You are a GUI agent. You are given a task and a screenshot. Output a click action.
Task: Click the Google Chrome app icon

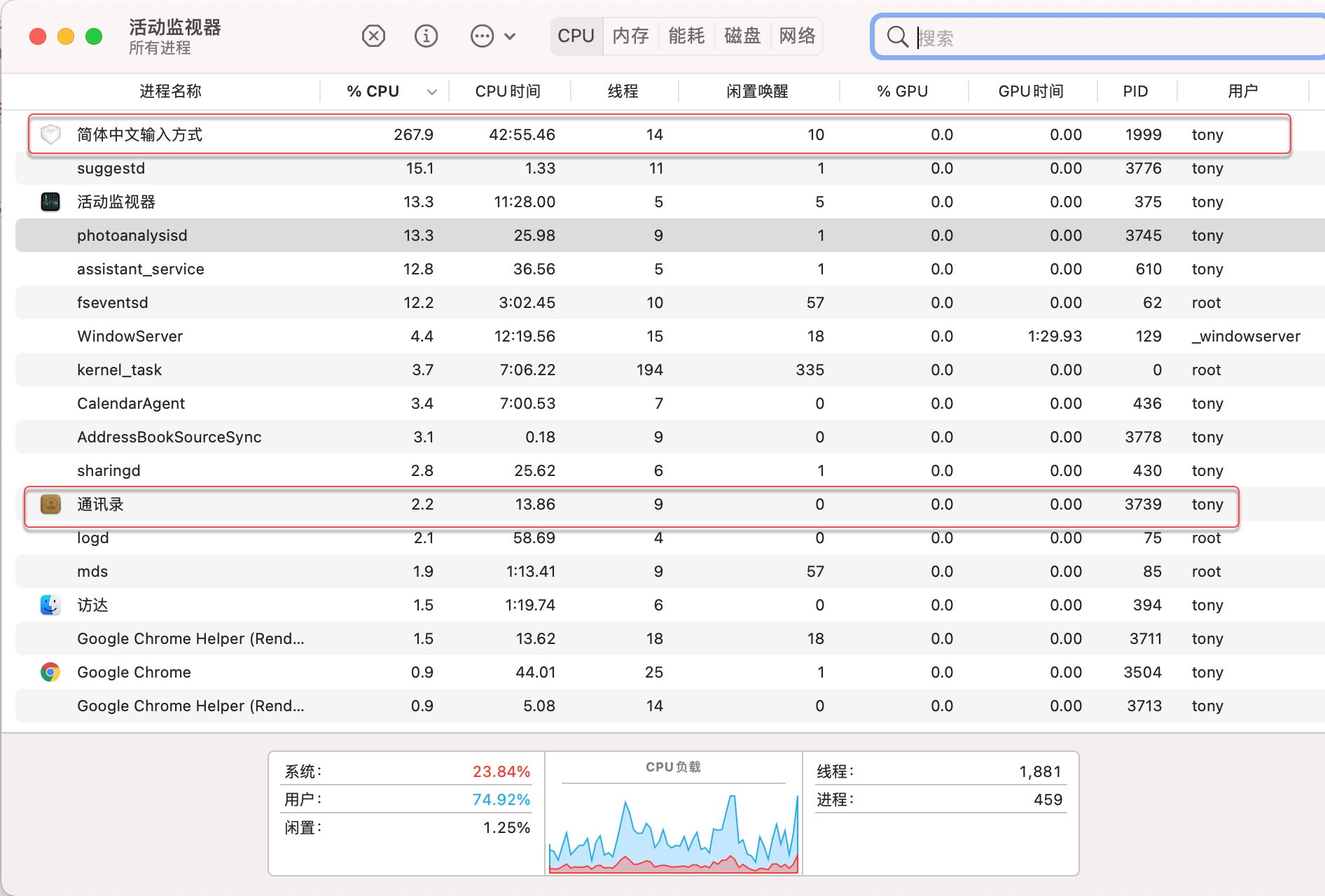[x=50, y=672]
